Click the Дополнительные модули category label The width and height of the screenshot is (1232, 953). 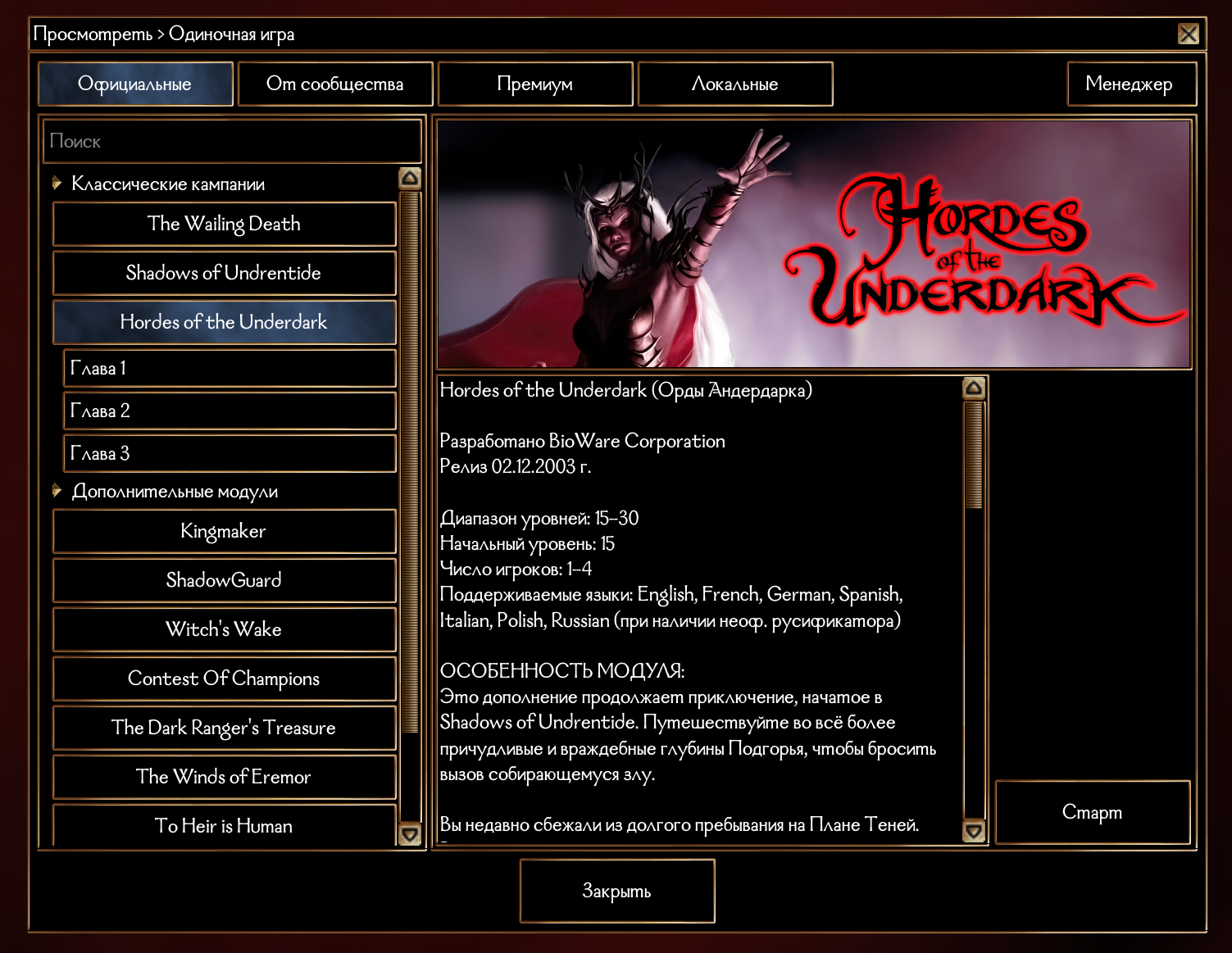click(175, 492)
